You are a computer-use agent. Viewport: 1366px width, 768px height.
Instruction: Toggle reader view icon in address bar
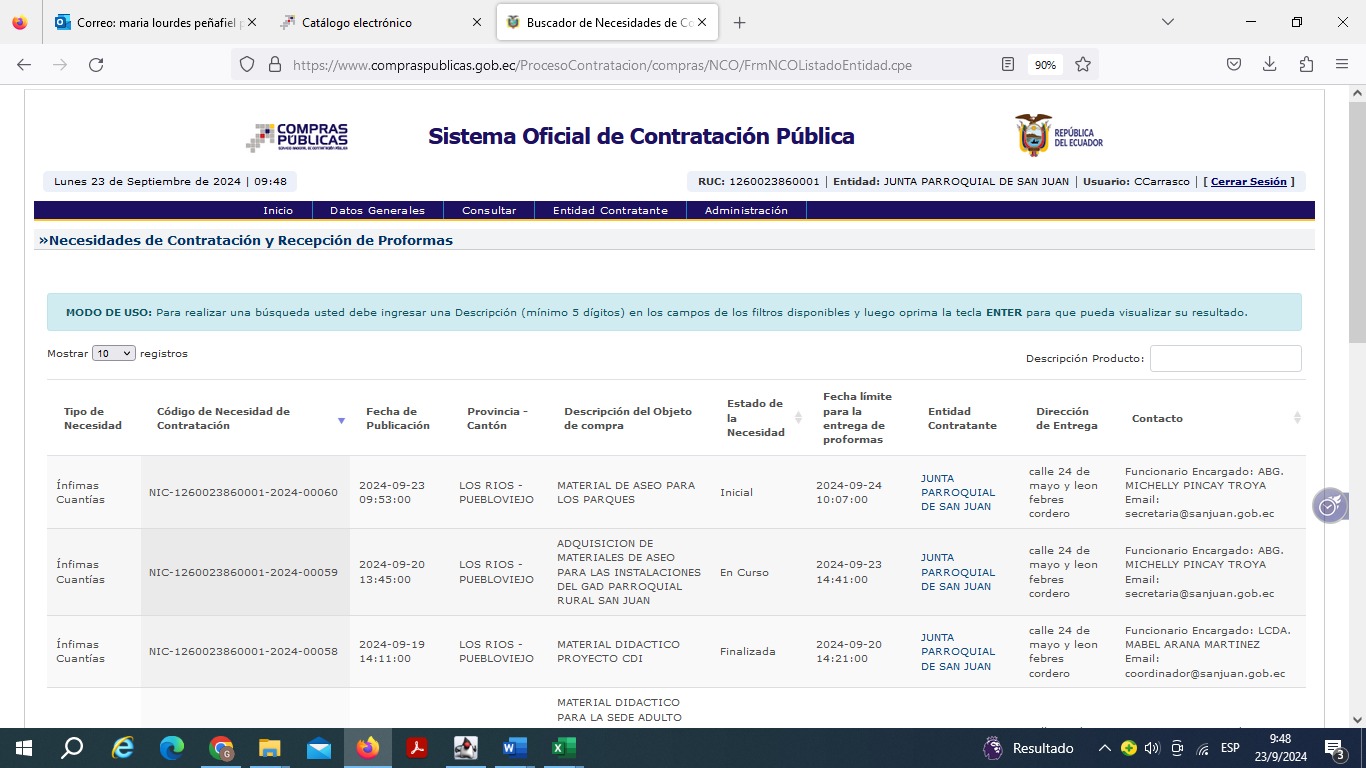[1008, 64]
